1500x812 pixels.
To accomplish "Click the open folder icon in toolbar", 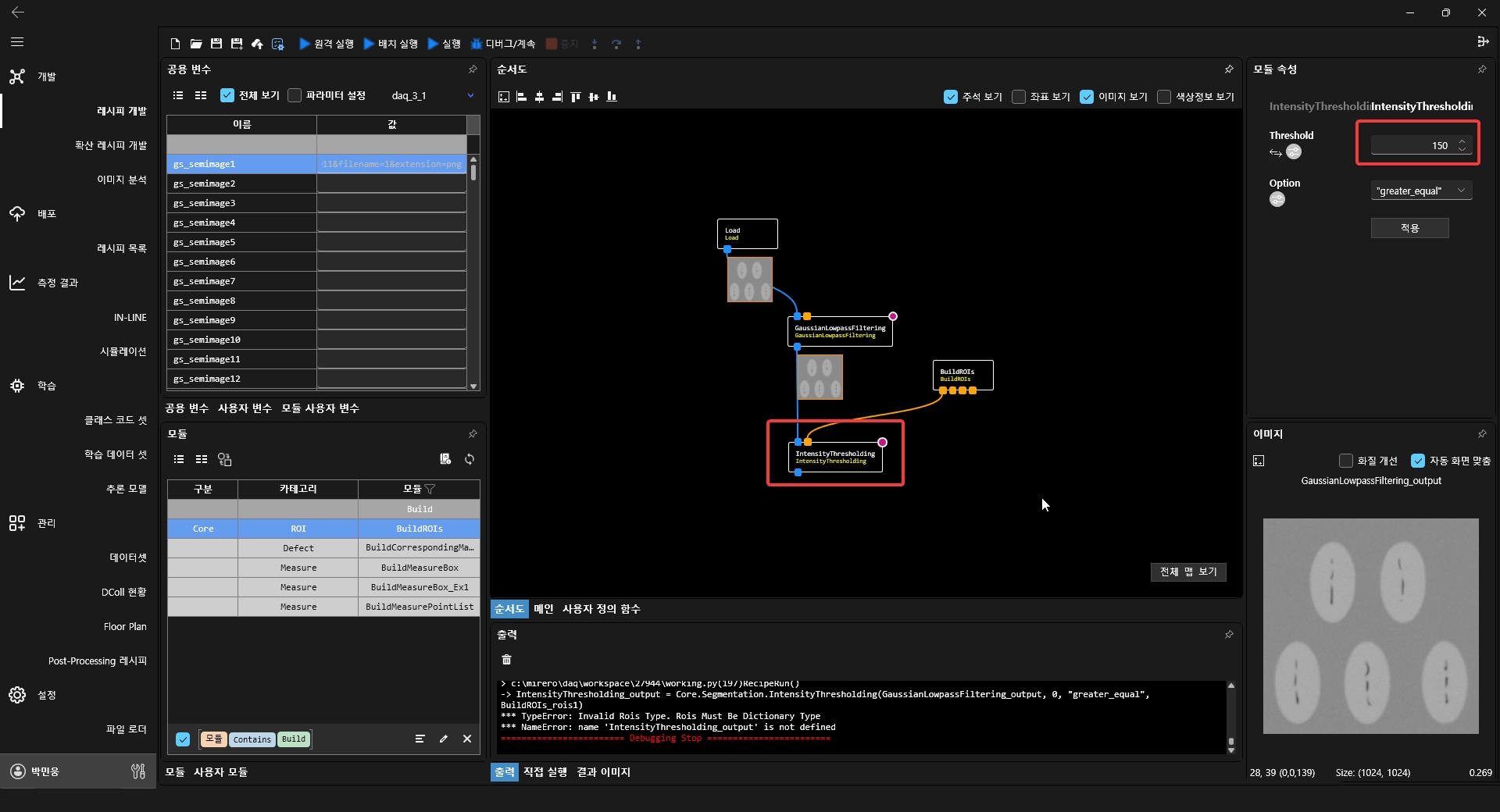I will point(196,44).
